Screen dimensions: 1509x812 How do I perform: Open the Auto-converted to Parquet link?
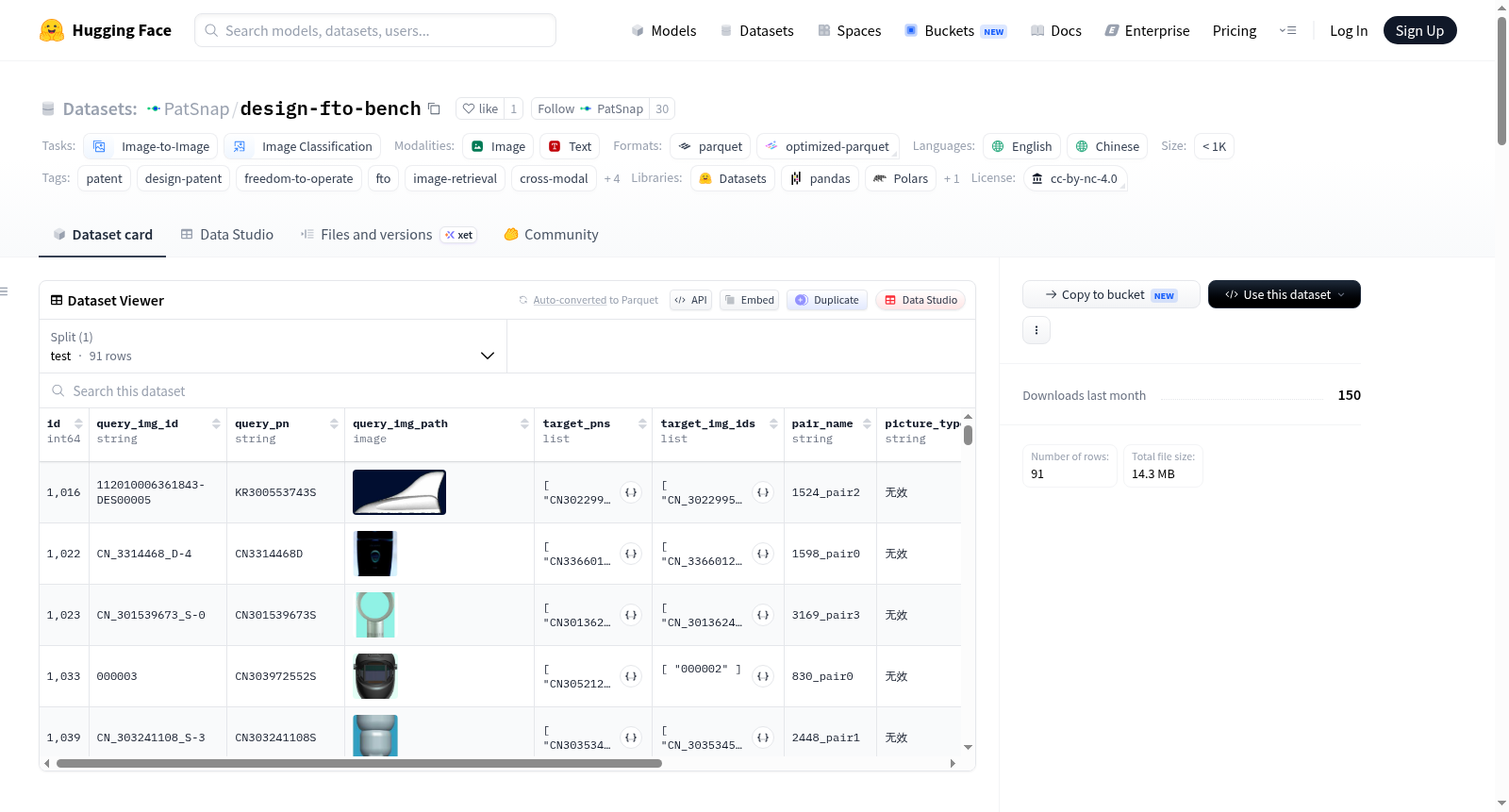tap(570, 300)
